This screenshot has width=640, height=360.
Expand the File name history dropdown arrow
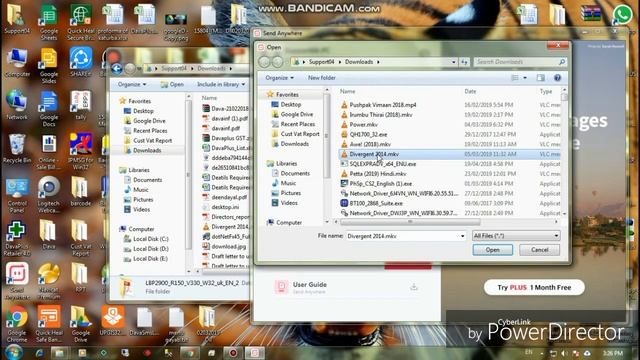(462, 236)
